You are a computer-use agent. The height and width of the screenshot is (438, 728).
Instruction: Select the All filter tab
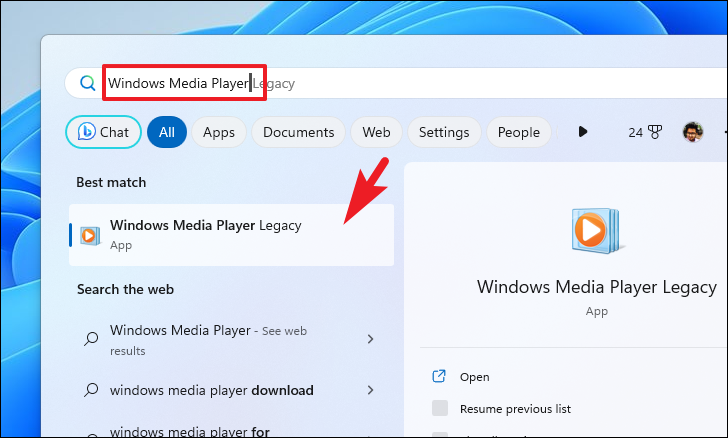167,132
